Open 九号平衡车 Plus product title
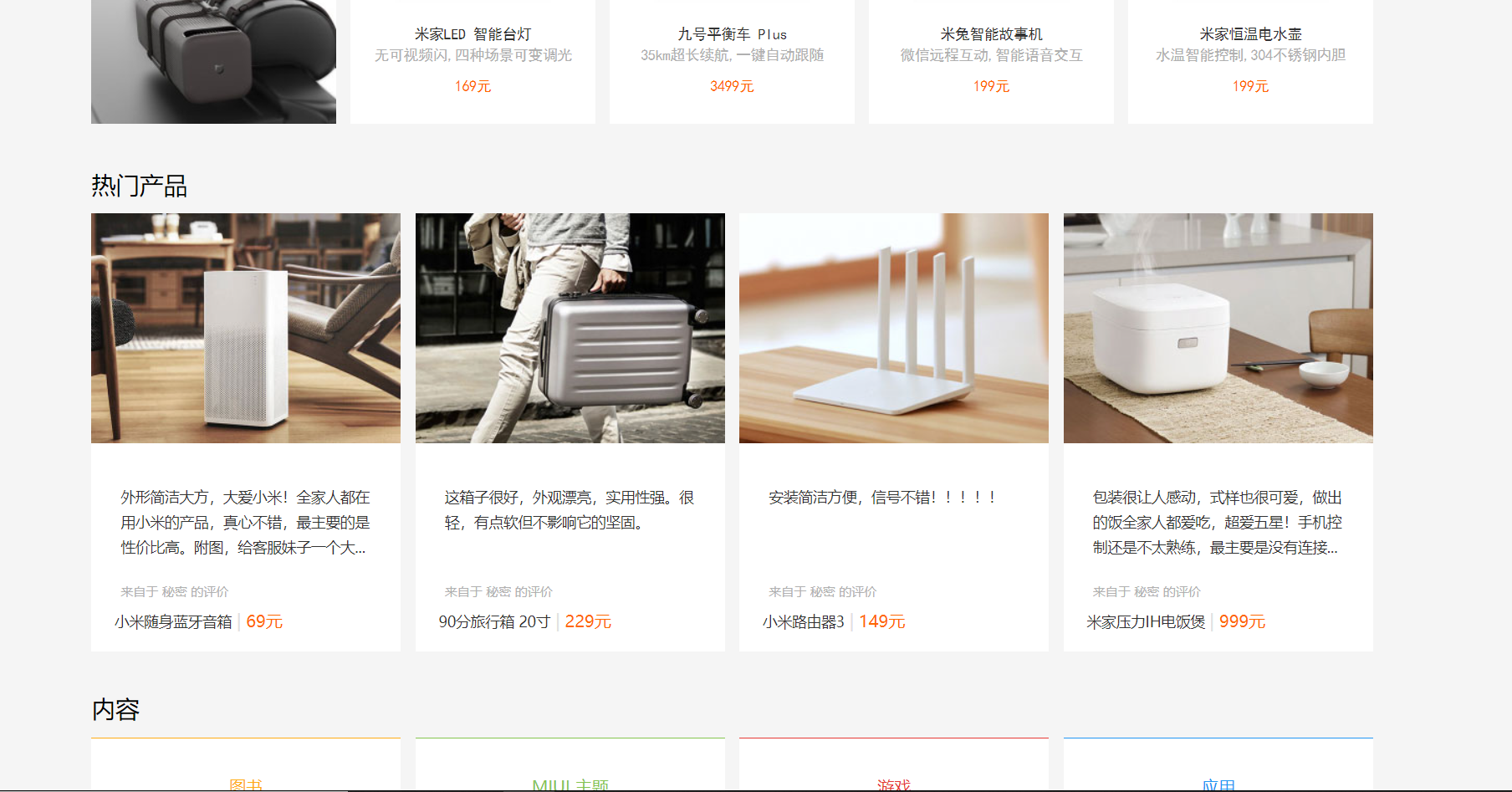 732,34
